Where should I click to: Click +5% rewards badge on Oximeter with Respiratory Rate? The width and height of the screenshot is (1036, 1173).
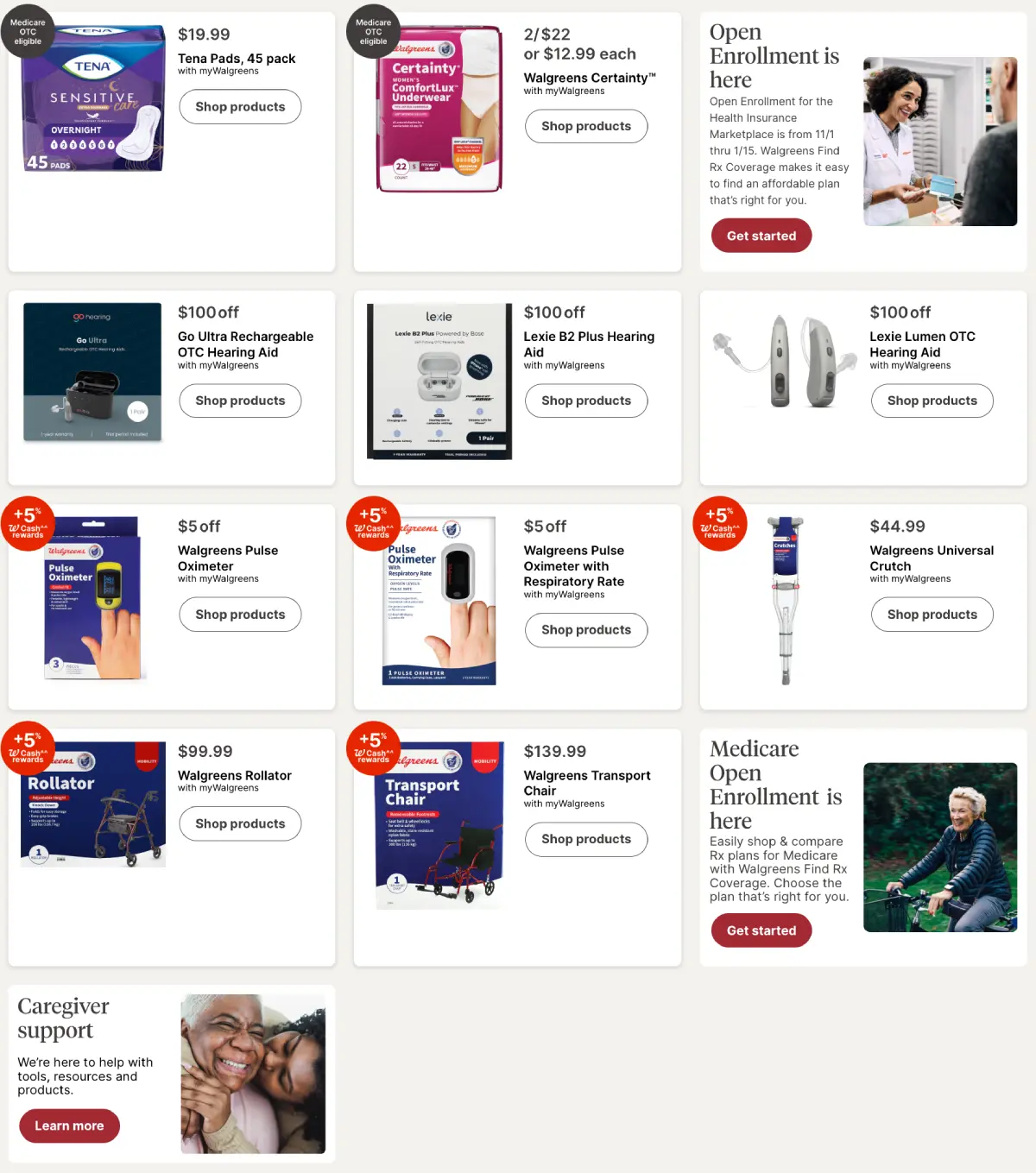pyautogui.click(x=373, y=523)
